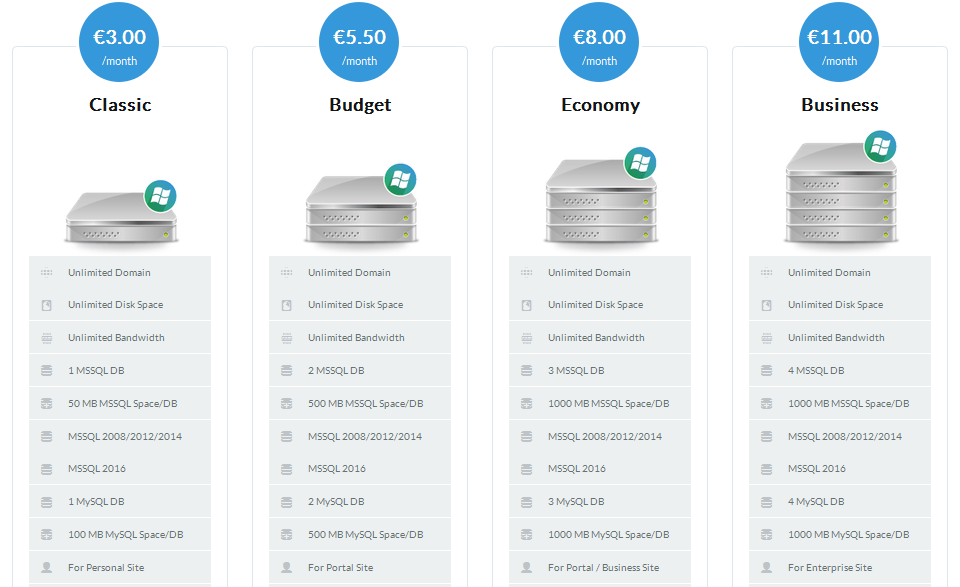Click Windows logo badge on Budget server
Image resolution: width=960 pixels, height=587 pixels.
pyautogui.click(x=400, y=179)
